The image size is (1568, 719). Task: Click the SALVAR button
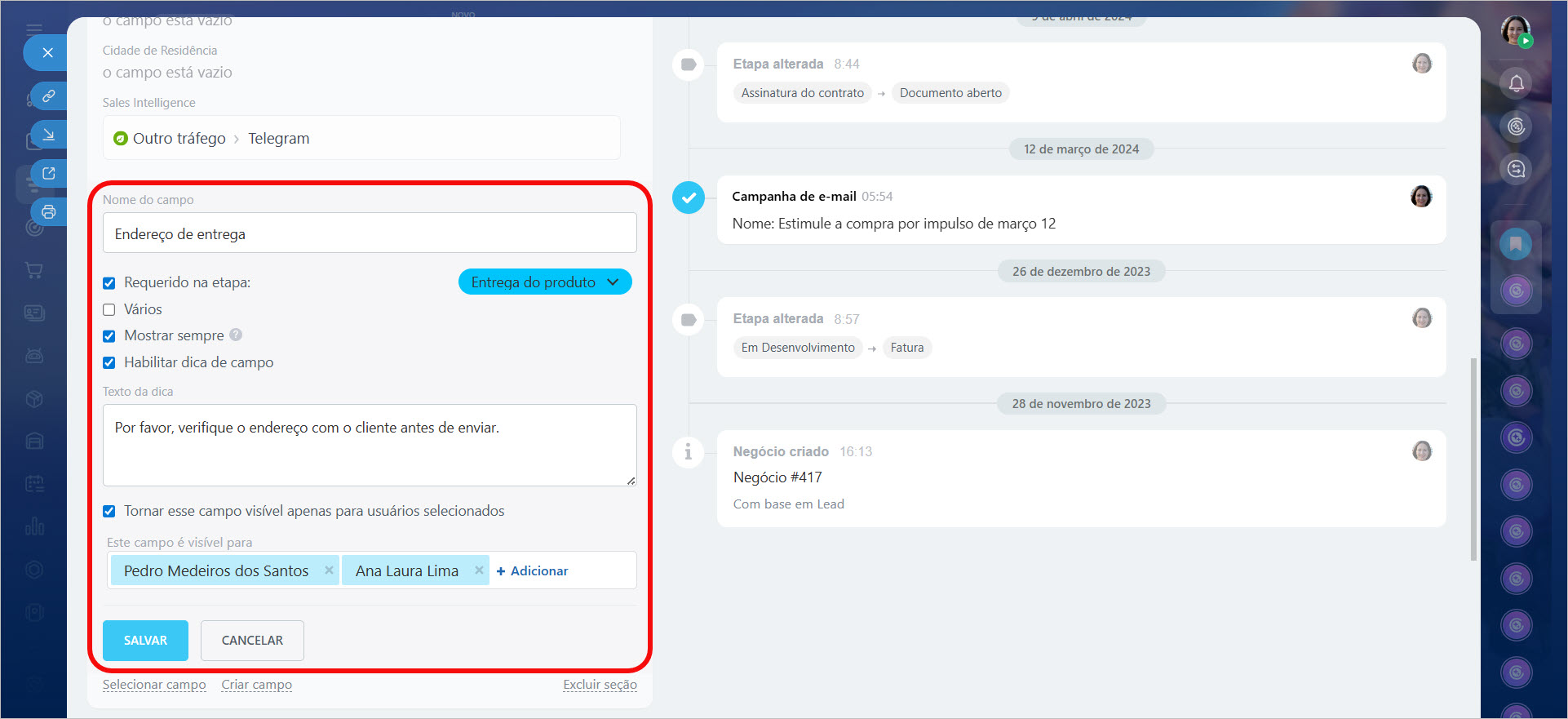pos(145,641)
